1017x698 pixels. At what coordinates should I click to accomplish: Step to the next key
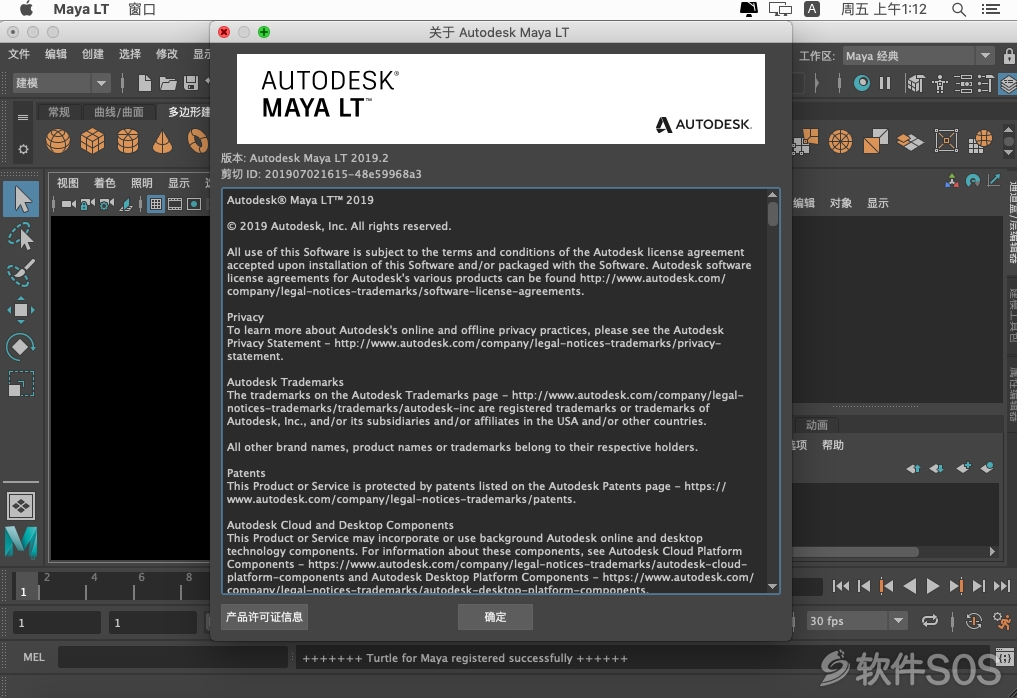(x=956, y=586)
